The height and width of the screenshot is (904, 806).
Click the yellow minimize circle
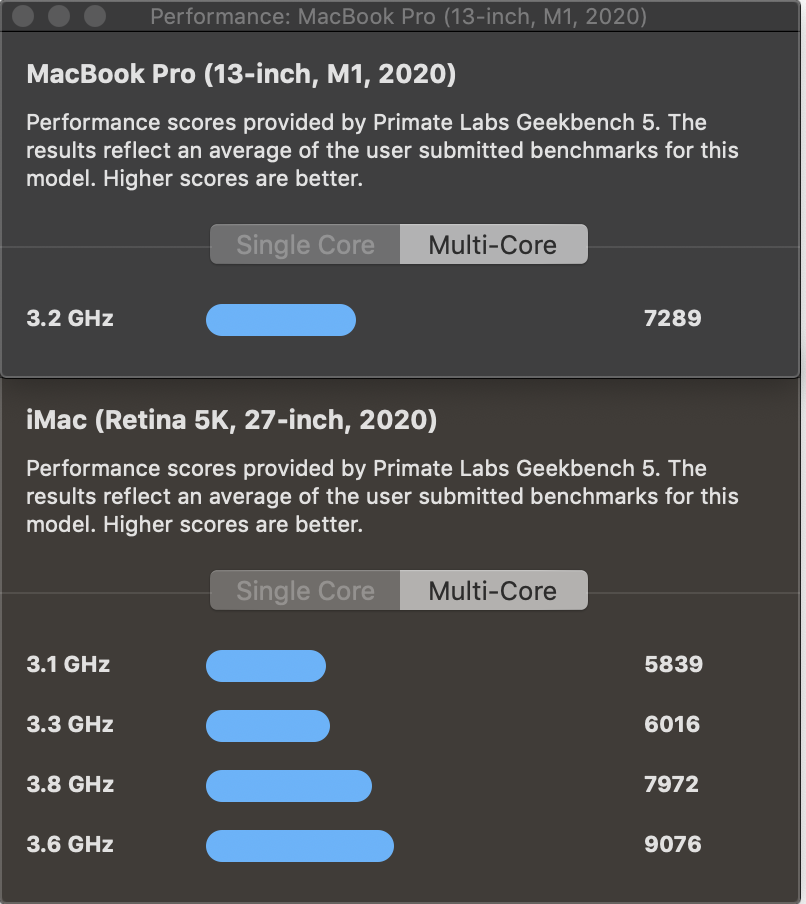[58, 16]
